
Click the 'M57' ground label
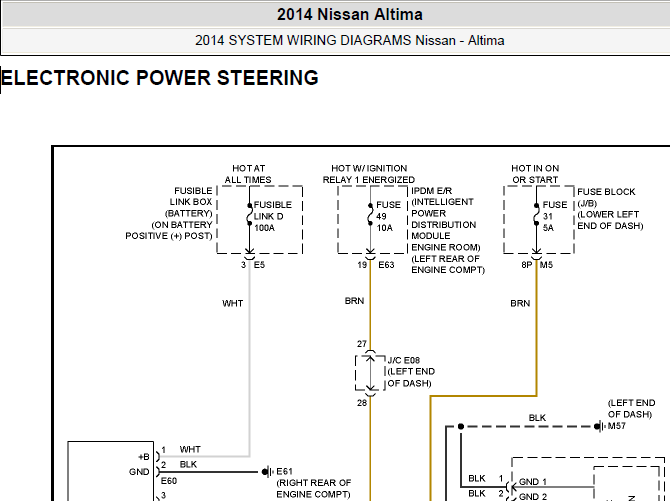click(x=617, y=426)
